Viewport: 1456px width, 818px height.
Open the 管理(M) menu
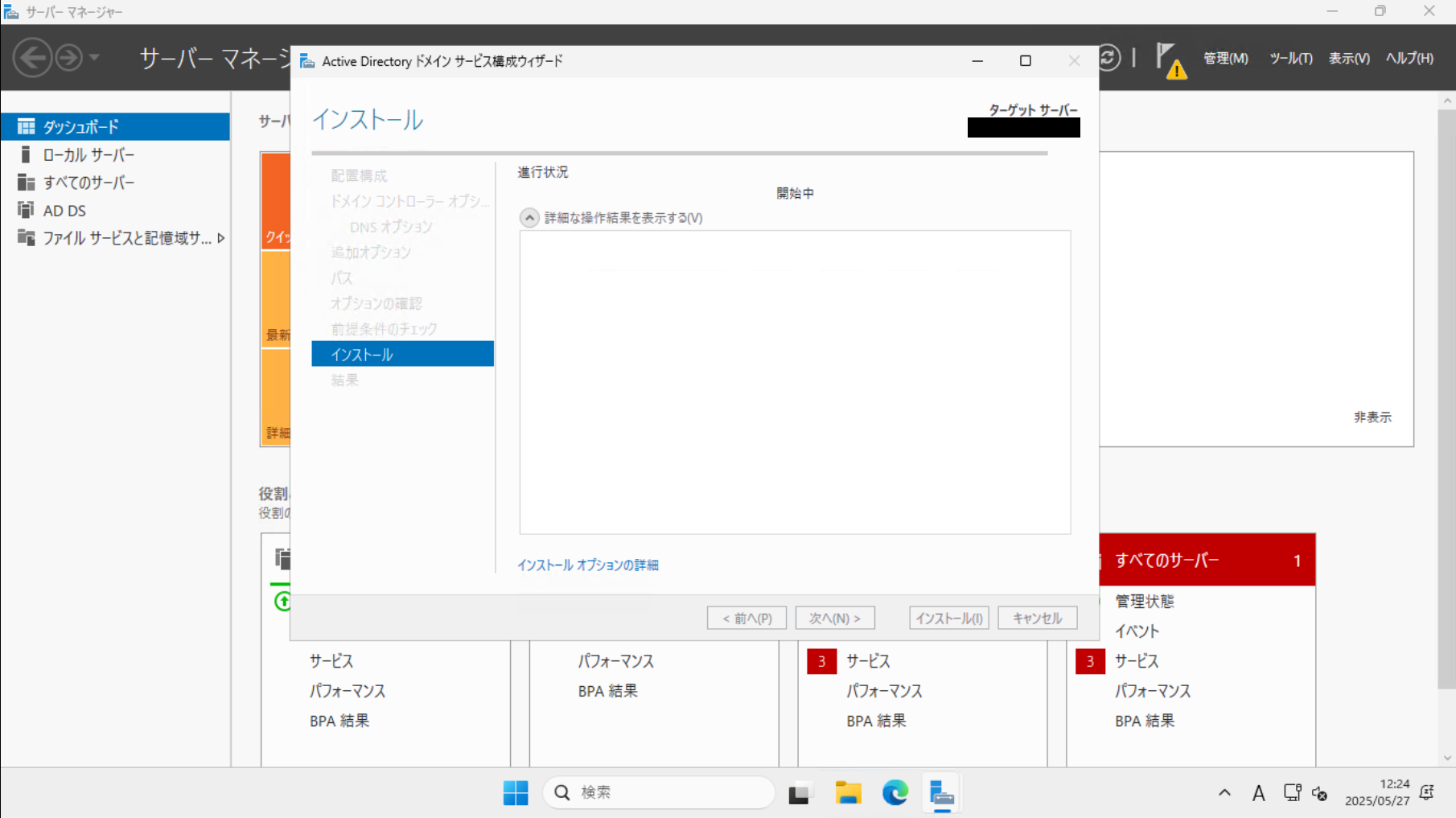(x=1225, y=58)
